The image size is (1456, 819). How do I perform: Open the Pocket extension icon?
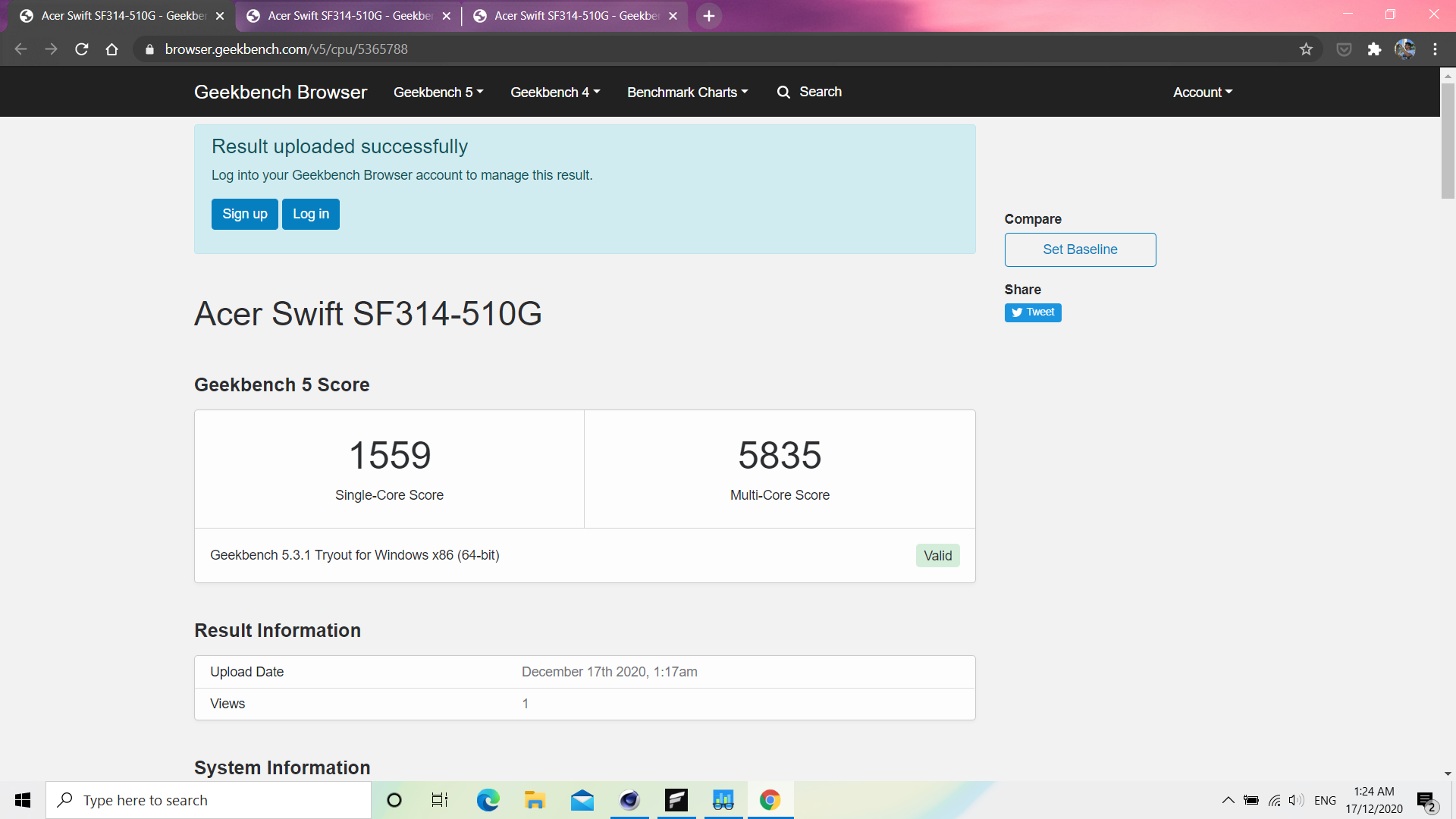tap(1344, 49)
